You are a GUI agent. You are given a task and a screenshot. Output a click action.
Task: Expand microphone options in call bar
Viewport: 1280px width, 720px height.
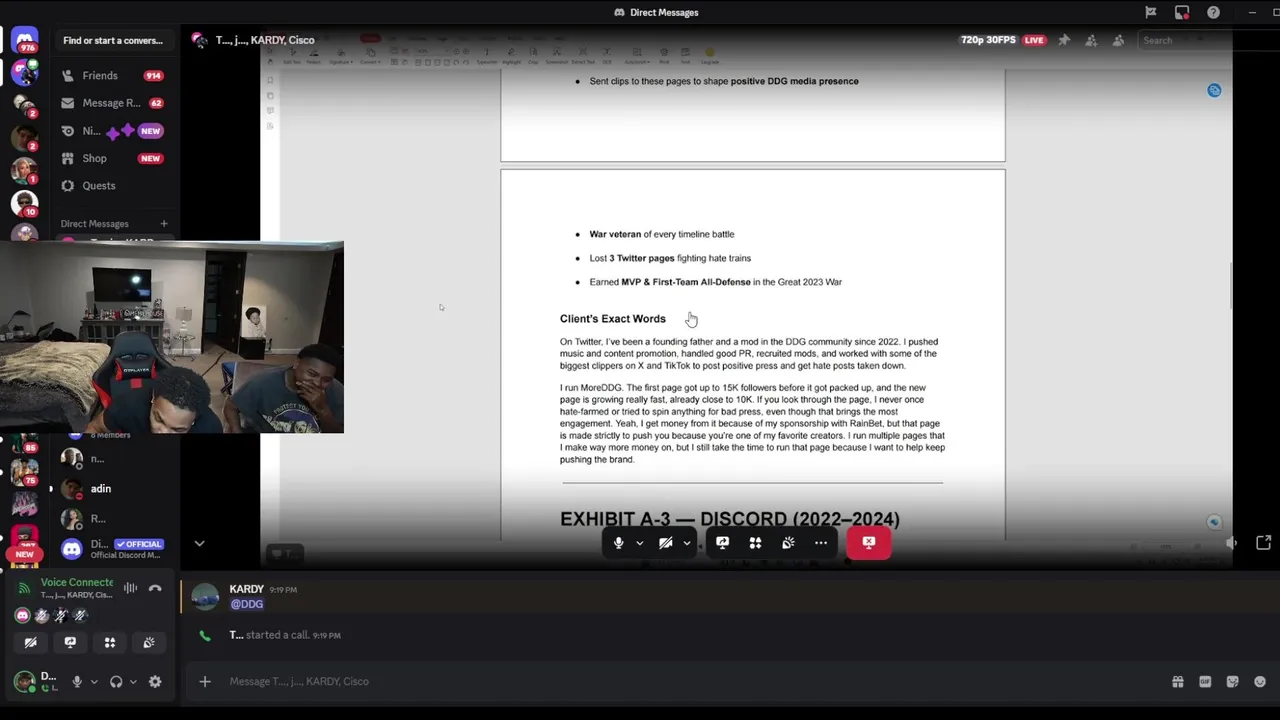(640, 543)
